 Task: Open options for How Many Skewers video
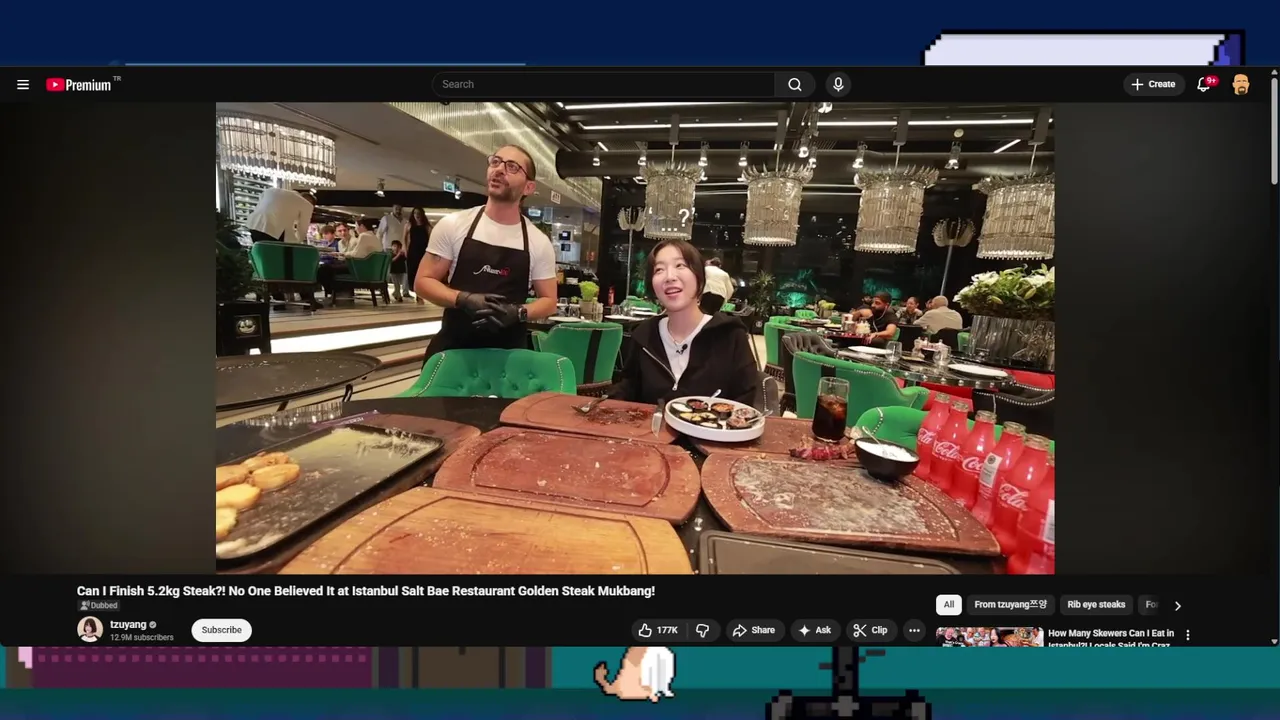tap(1188, 635)
